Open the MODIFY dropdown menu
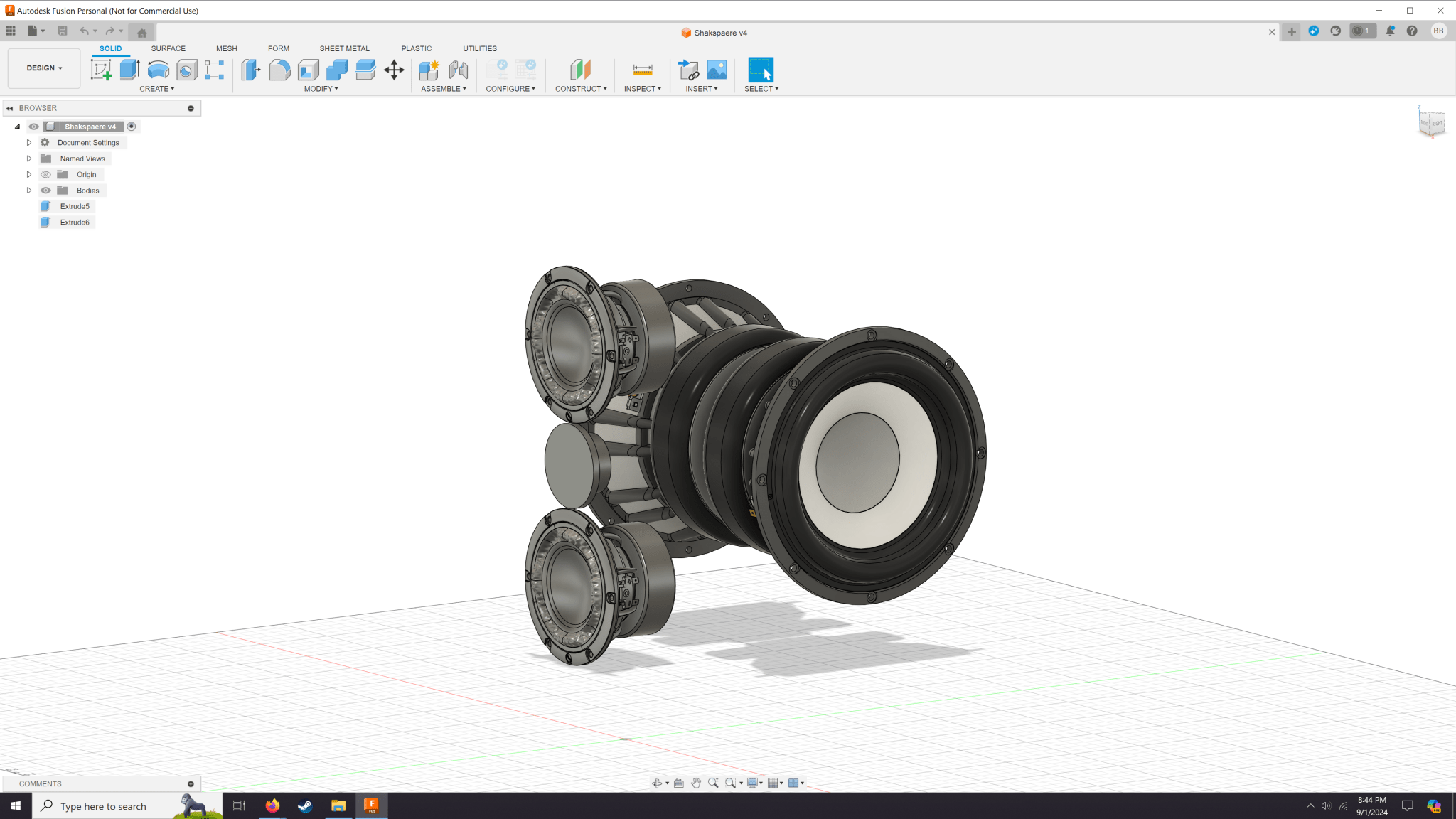Viewport: 1456px width, 819px height. (321, 89)
